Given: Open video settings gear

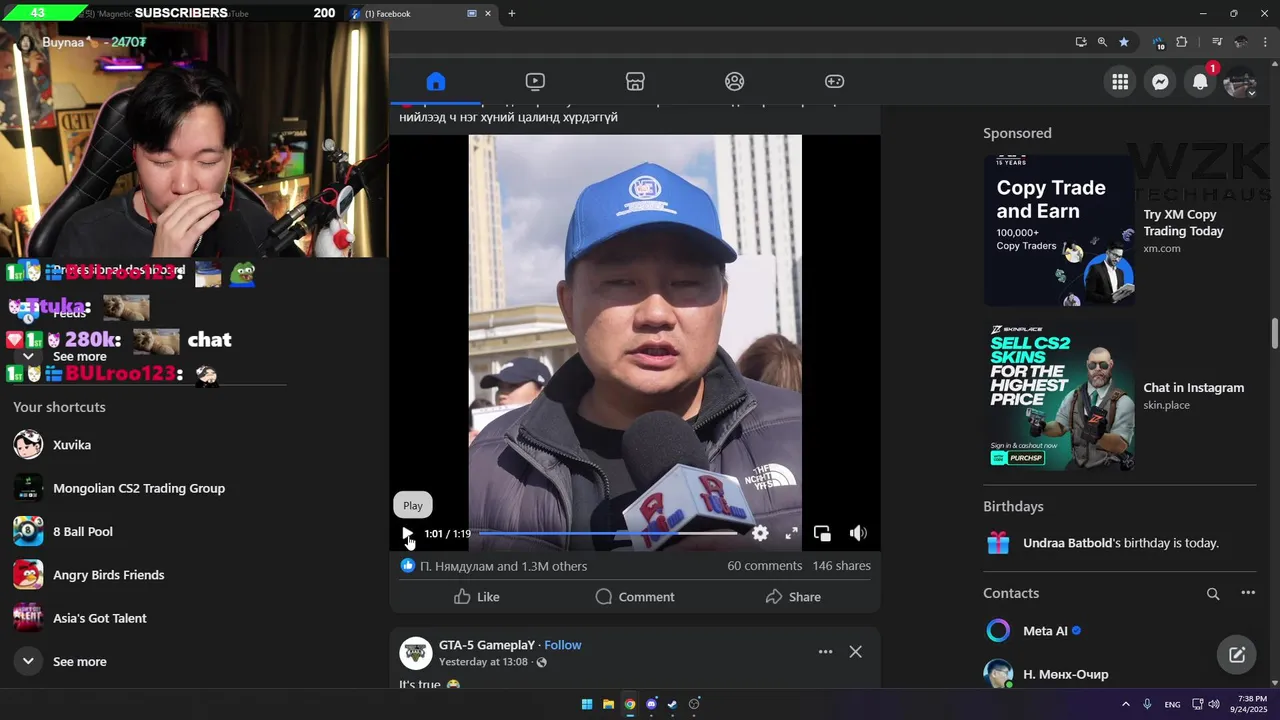Looking at the screenshot, I should [x=760, y=534].
